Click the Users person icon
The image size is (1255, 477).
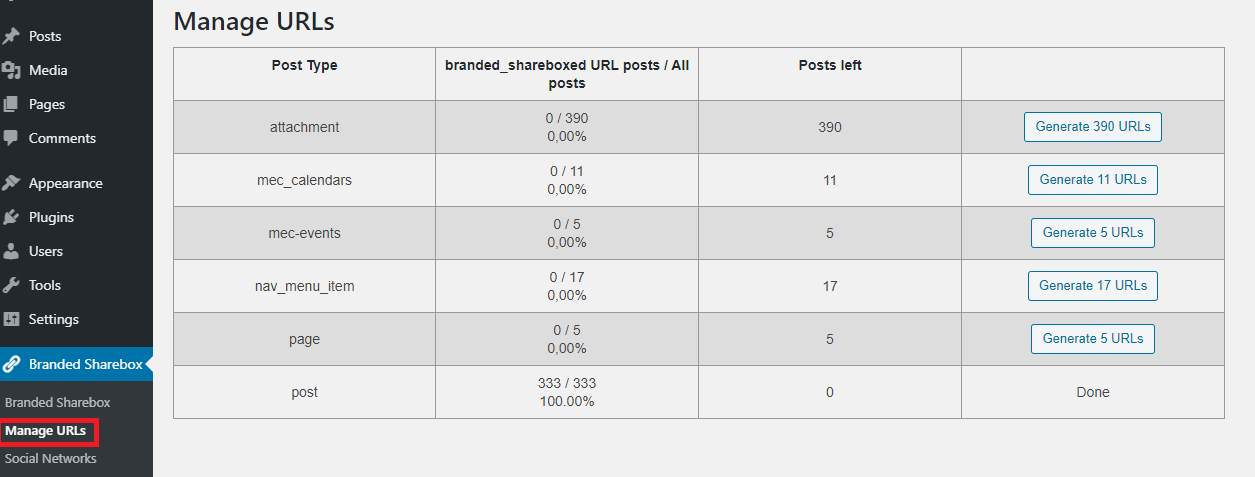coord(12,251)
